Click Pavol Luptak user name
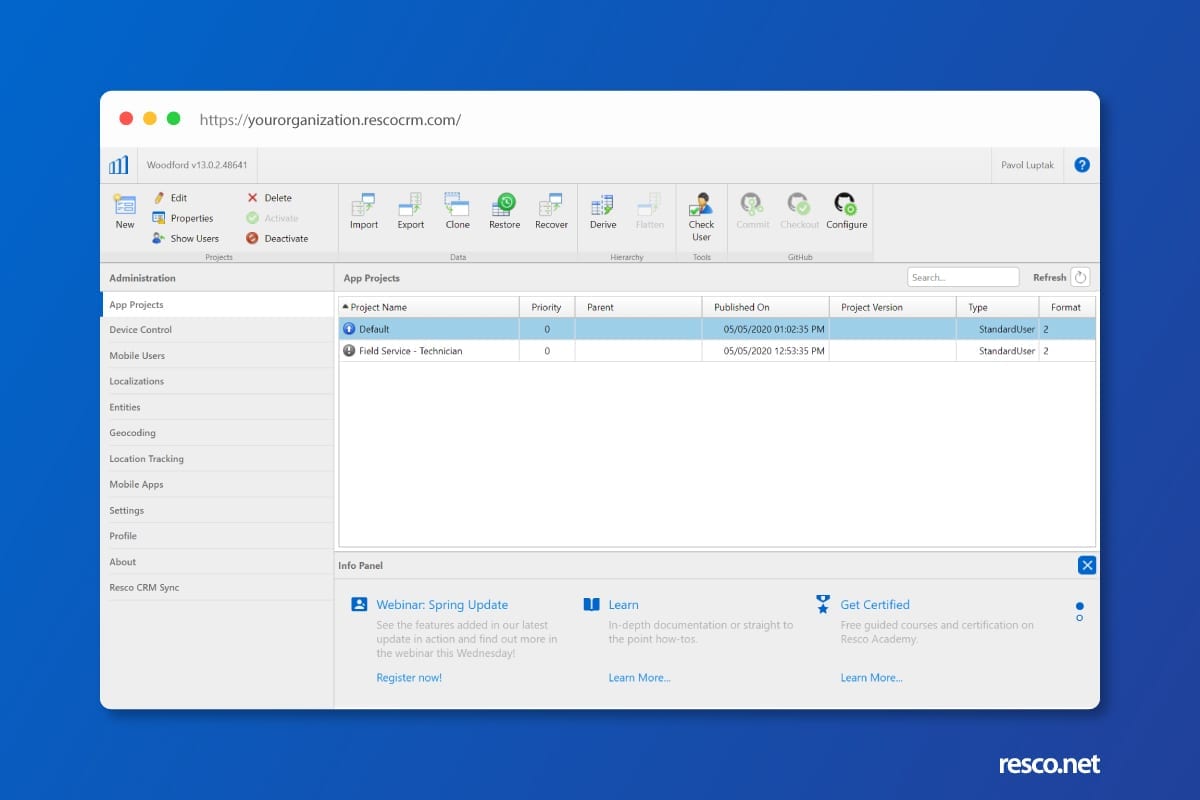Image resolution: width=1200 pixels, height=800 pixels. pyautogui.click(x=1029, y=165)
